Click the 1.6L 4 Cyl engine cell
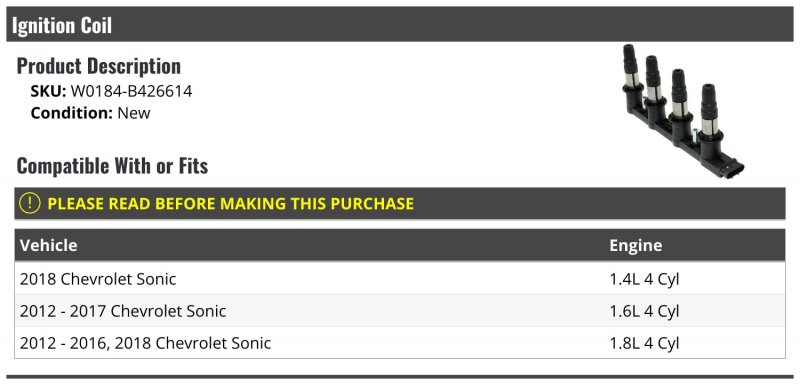Screen dimensions: 800x385 click(644, 311)
